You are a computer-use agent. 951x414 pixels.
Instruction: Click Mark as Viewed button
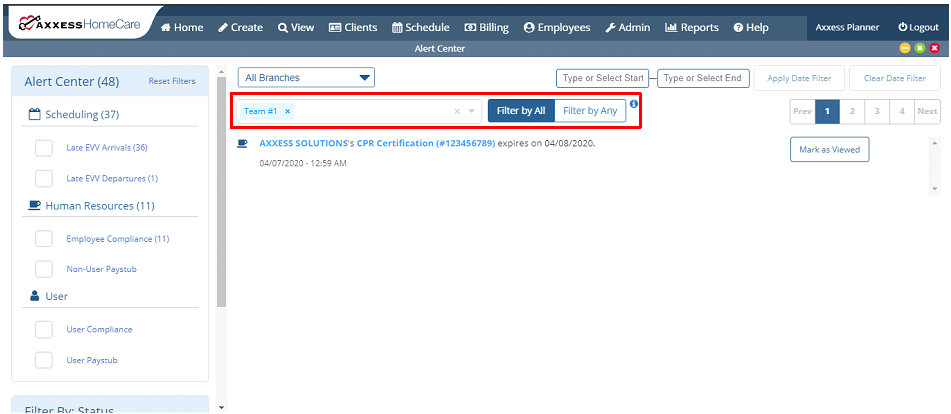(829, 149)
